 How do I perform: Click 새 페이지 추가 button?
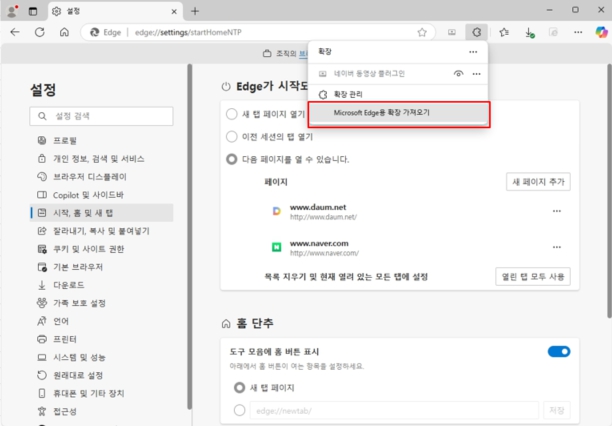[538, 182]
